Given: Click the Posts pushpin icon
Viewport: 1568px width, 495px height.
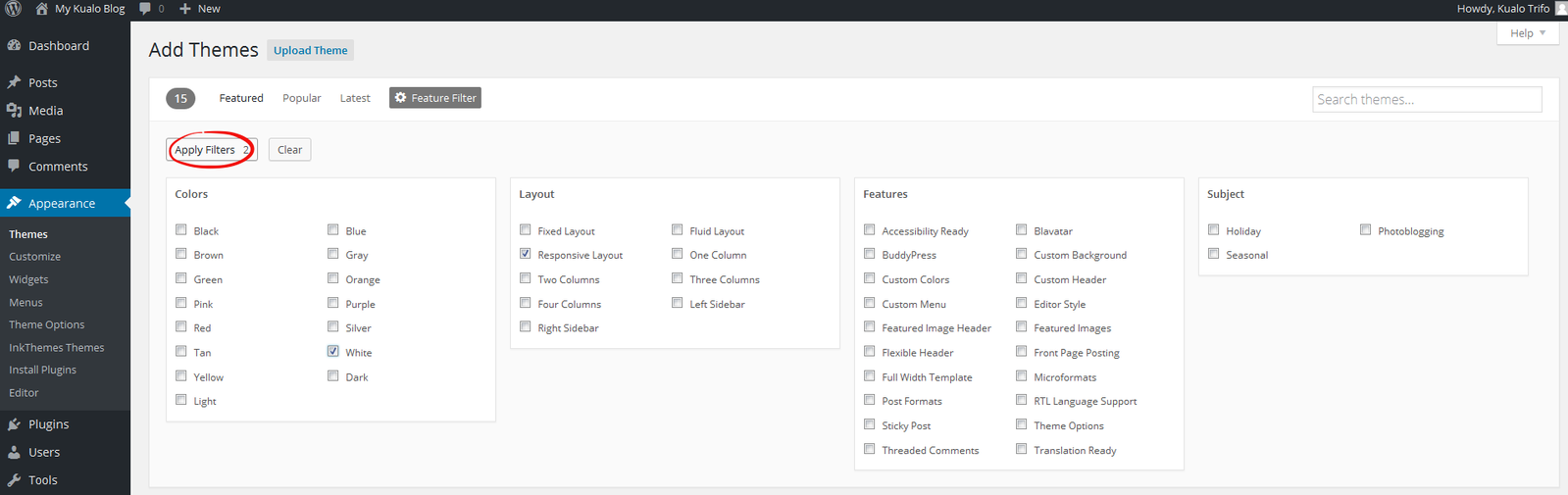Looking at the screenshot, I should pos(14,82).
